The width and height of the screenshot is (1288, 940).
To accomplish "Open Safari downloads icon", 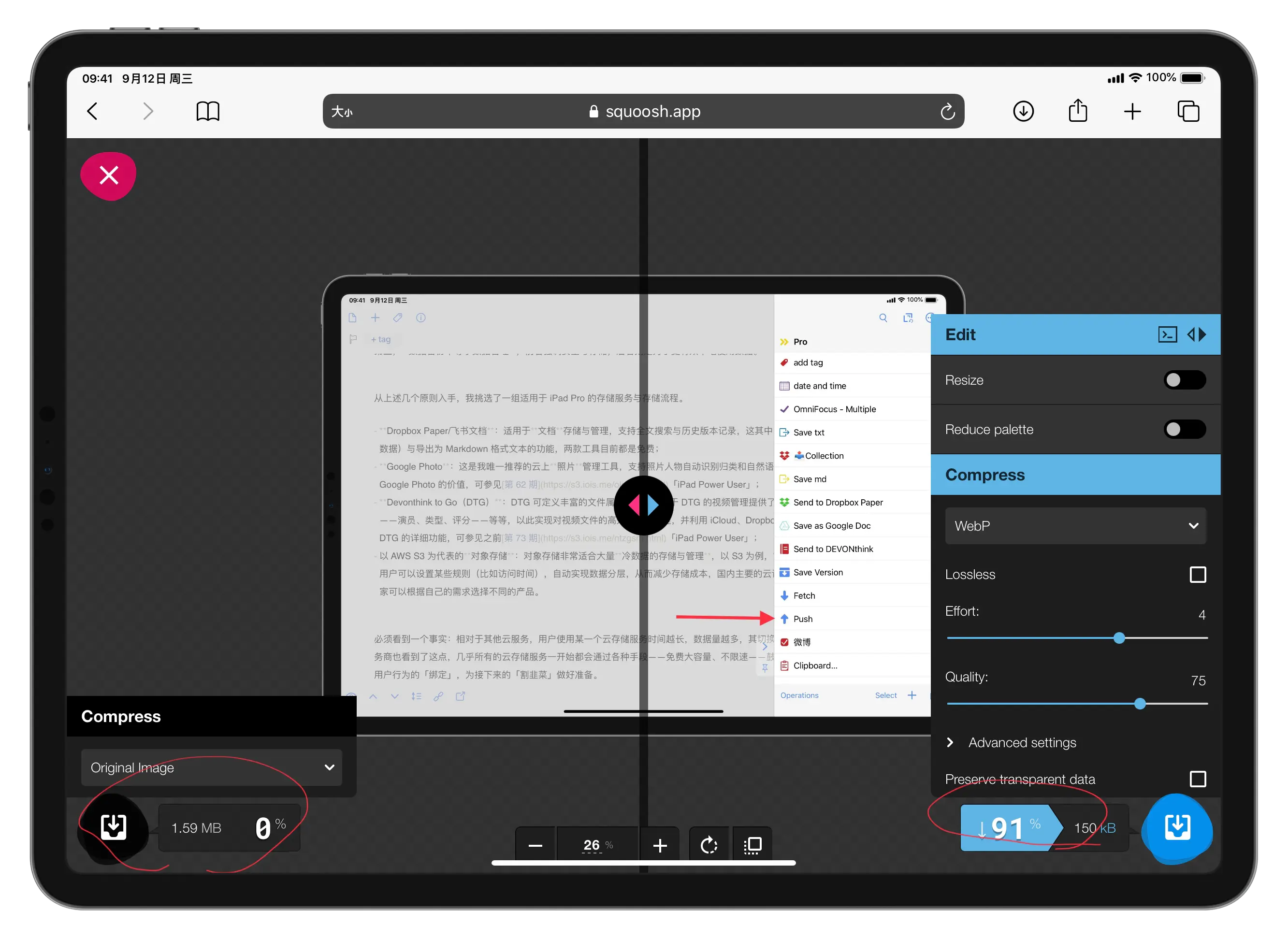I will (x=1024, y=112).
